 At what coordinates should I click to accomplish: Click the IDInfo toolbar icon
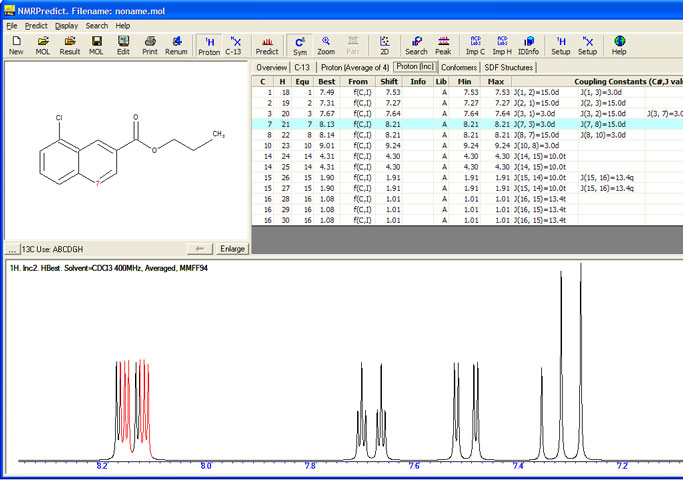pyautogui.click(x=528, y=45)
